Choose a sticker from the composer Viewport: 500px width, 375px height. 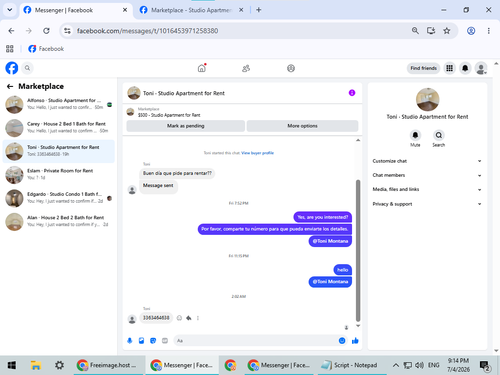(153, 340)
